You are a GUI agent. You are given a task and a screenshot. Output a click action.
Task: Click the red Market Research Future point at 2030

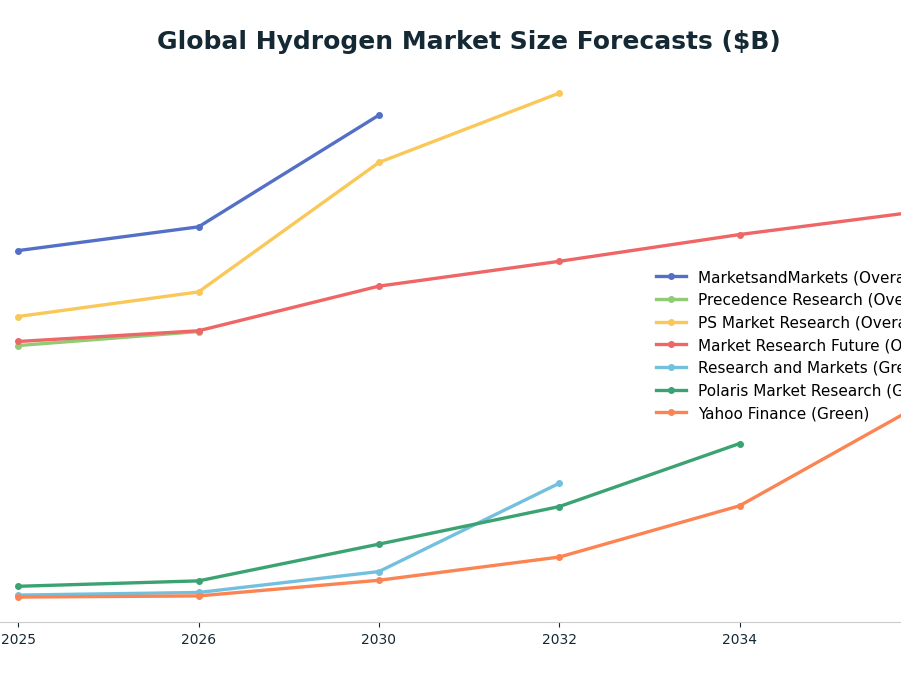[x=379, y=286]
